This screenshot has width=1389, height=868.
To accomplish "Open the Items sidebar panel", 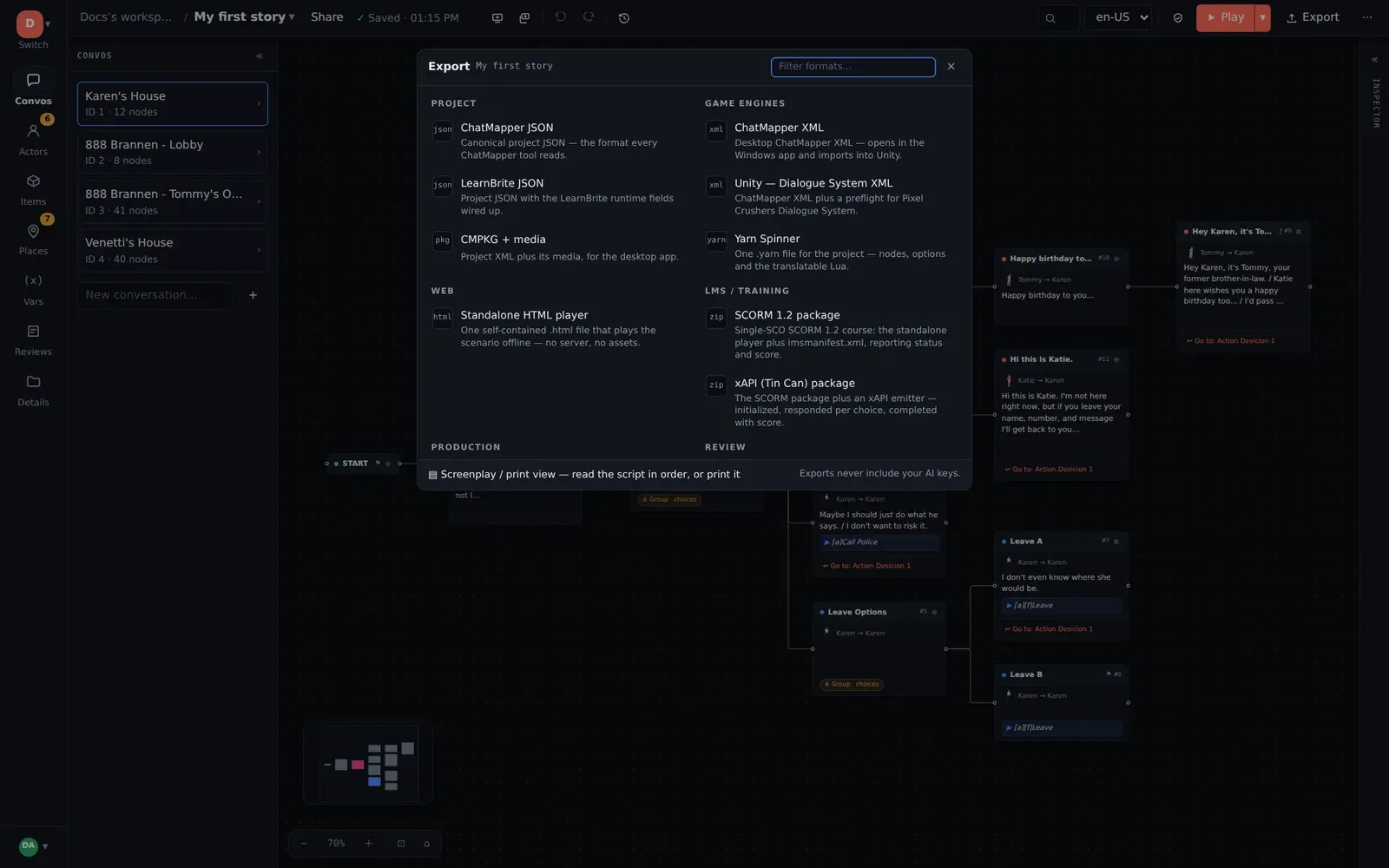I will pos(33,189).
